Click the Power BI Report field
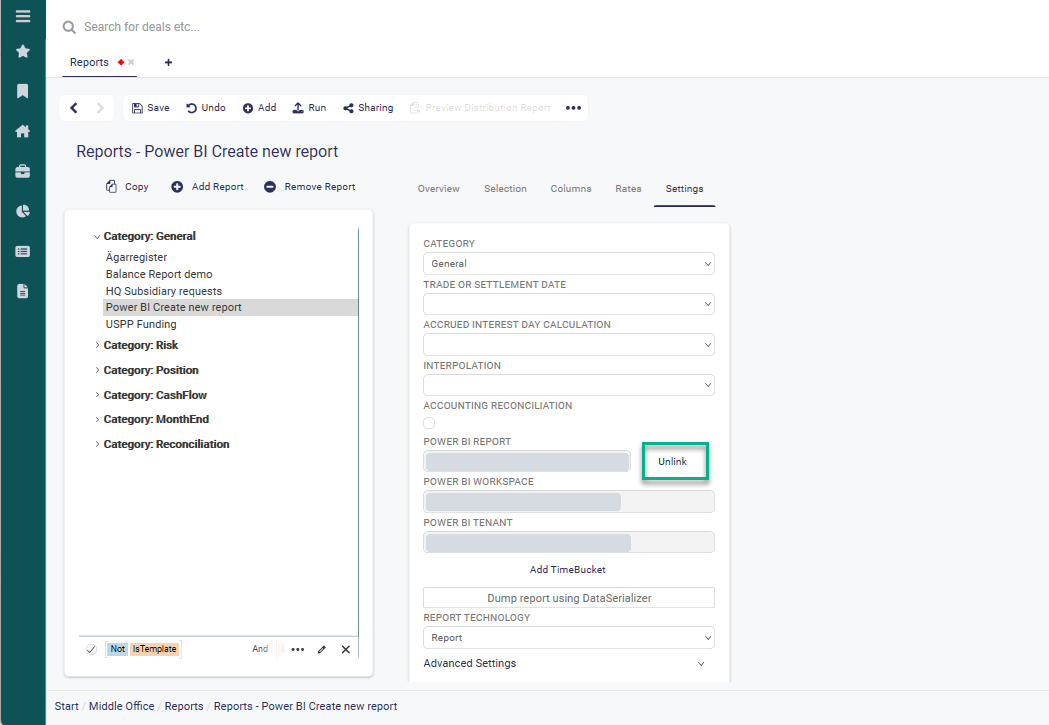The image size is (1049, 725). [x=527, y=461]
